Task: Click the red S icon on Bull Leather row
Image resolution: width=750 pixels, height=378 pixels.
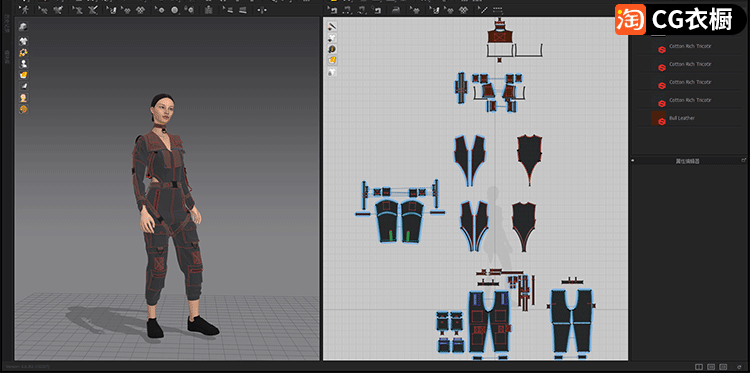Action: coord(662,122)
